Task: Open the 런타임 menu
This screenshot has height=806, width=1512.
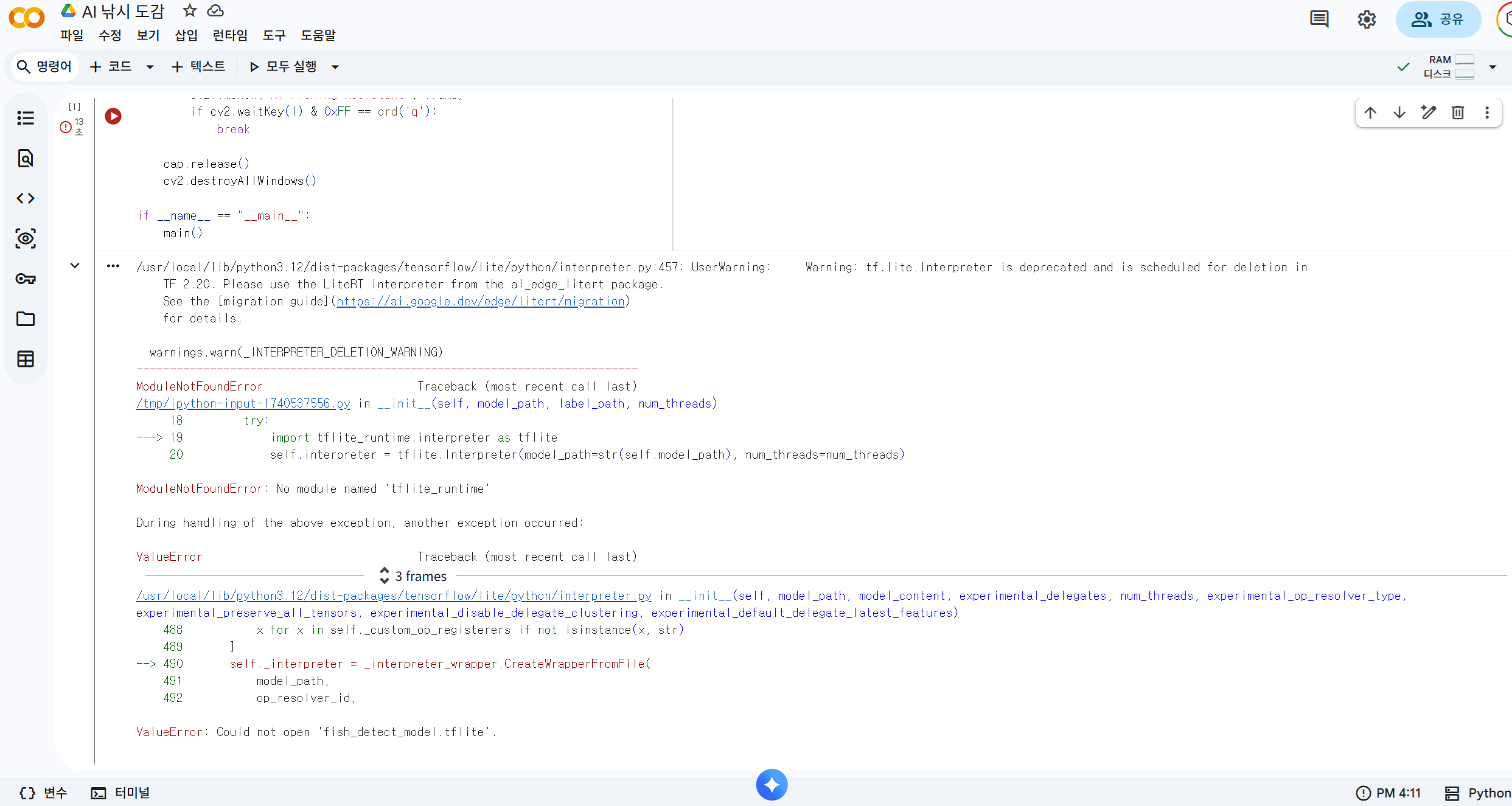Action: point(229,35)
